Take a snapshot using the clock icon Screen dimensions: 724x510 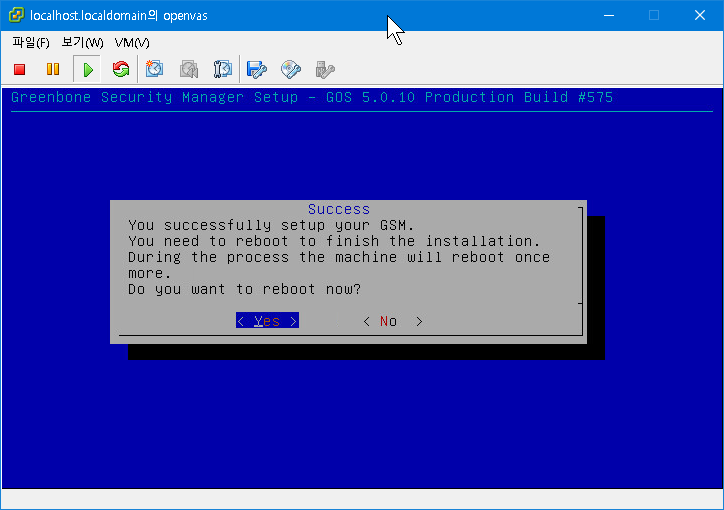point(154,69)
